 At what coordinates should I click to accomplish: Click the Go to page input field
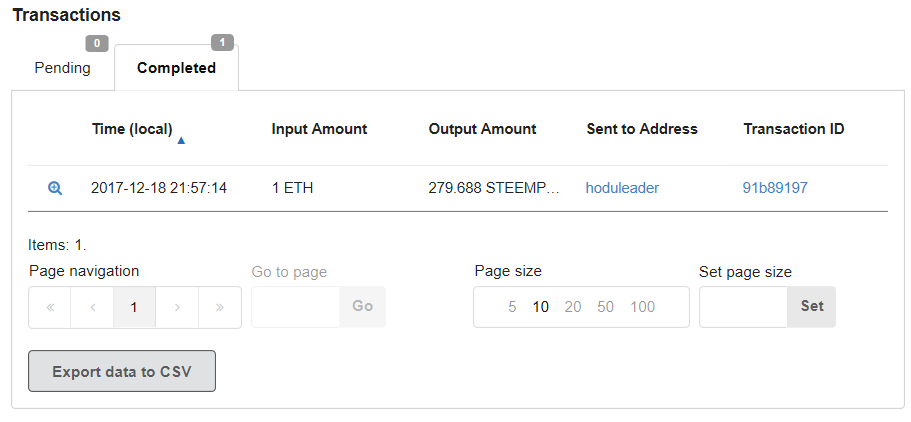pyautogui.click(x=296, y=307)
